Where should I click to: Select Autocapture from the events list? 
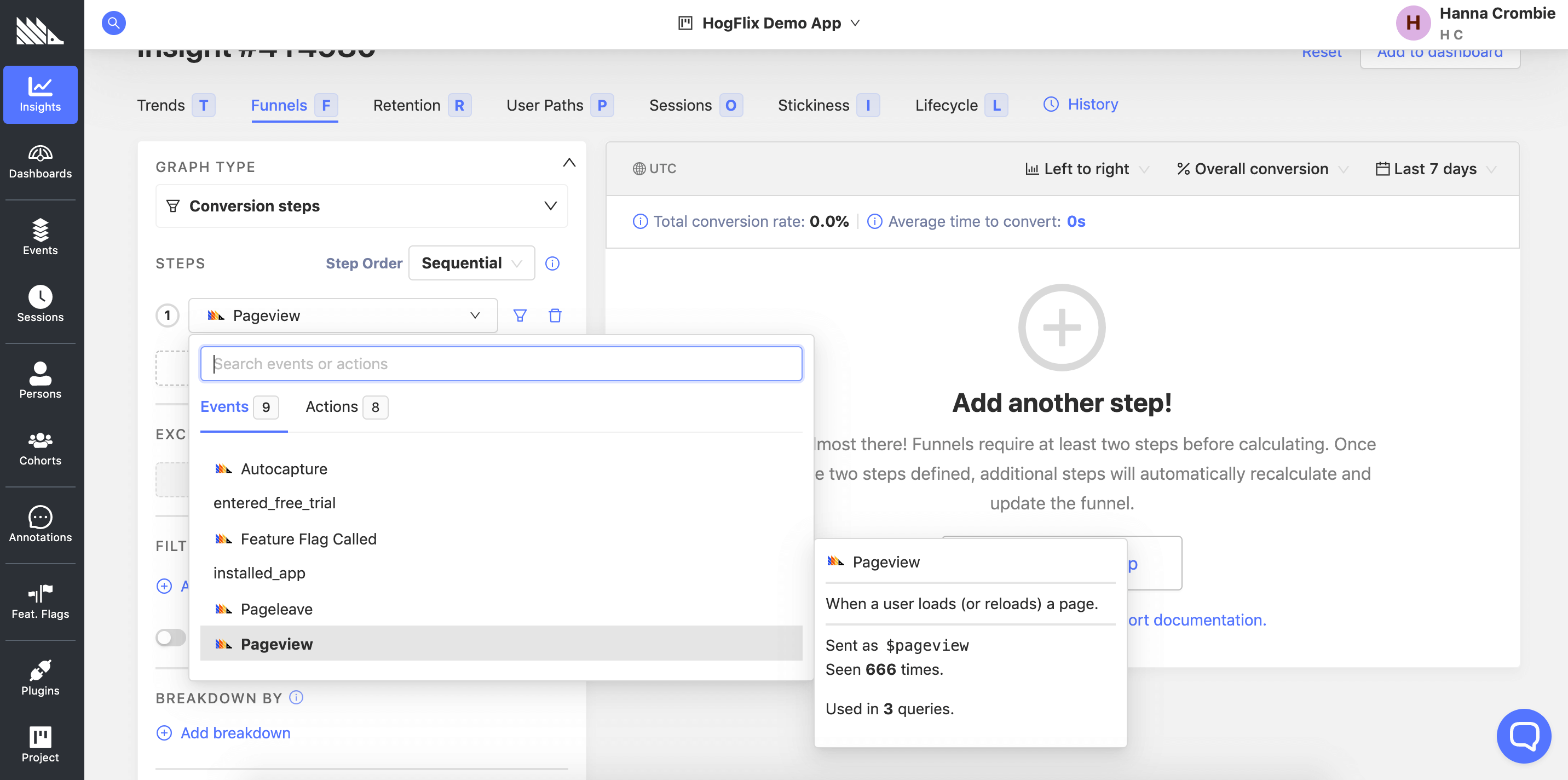click(x=284, y=469)
